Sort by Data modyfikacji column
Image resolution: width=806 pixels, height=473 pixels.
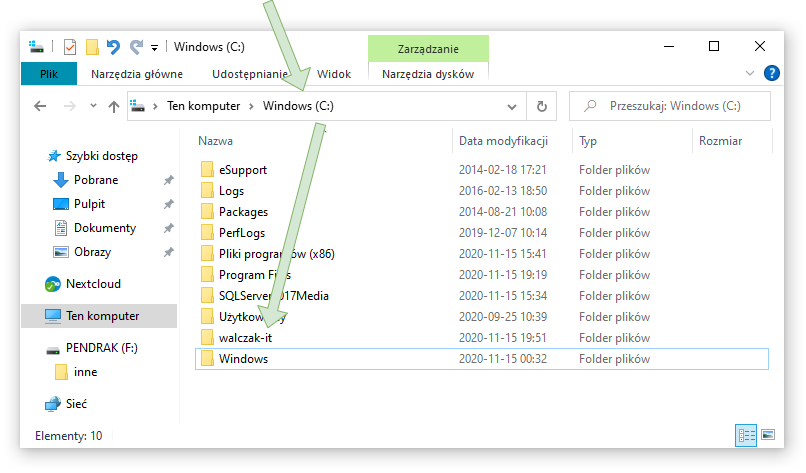point(503,141)
